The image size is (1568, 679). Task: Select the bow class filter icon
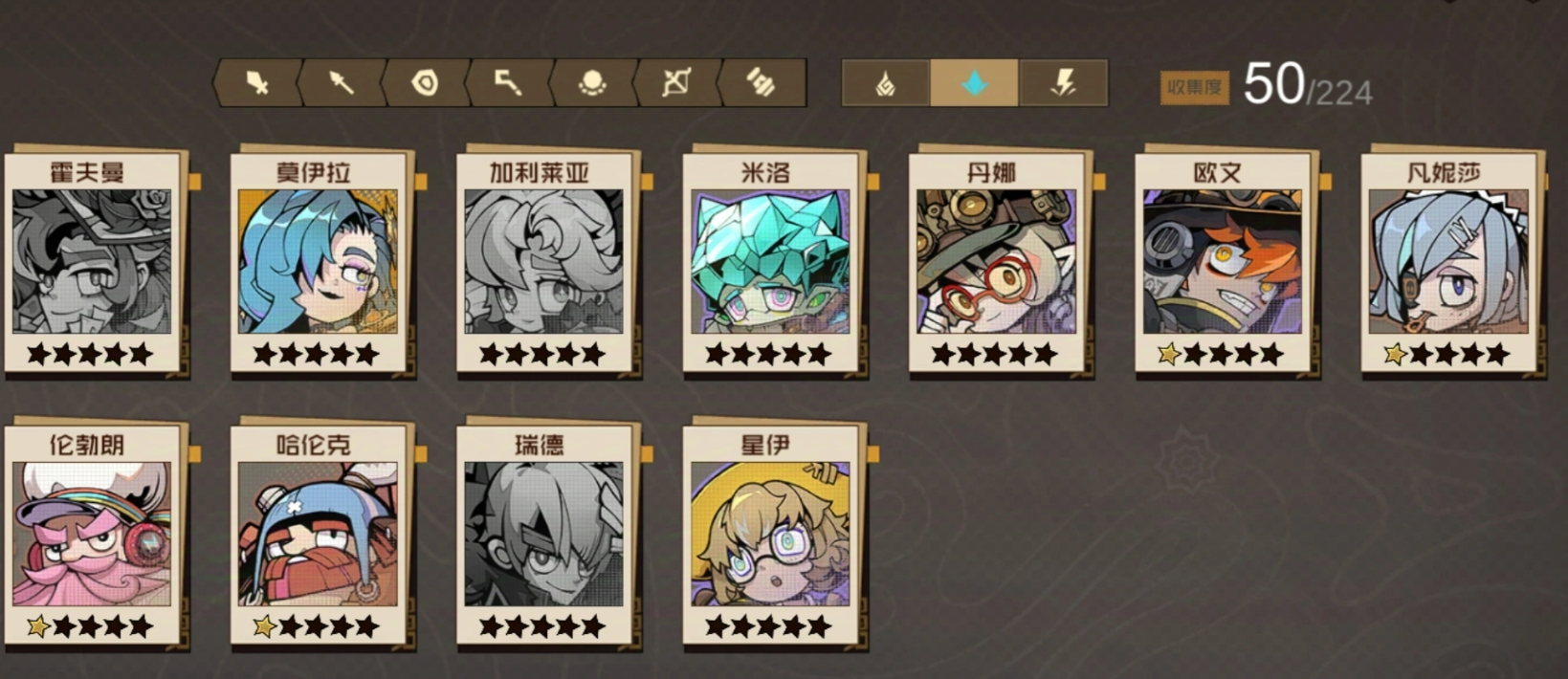676,83
